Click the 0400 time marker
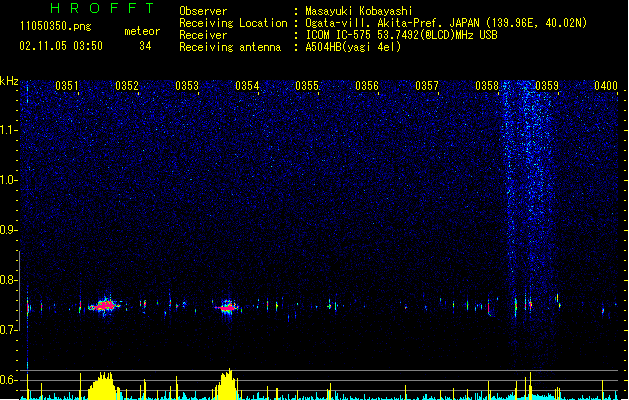The height and width of the screenshot is (400, 629). pyautogui.click(x=606, y=86)
